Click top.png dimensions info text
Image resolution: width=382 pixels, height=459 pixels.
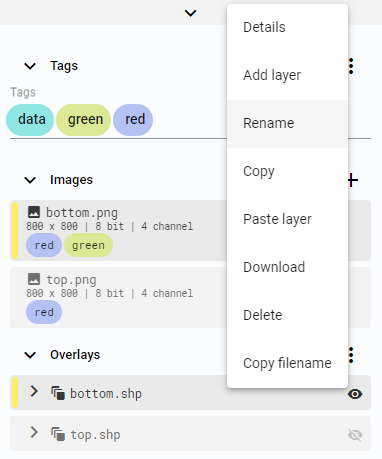pos(110,293)
